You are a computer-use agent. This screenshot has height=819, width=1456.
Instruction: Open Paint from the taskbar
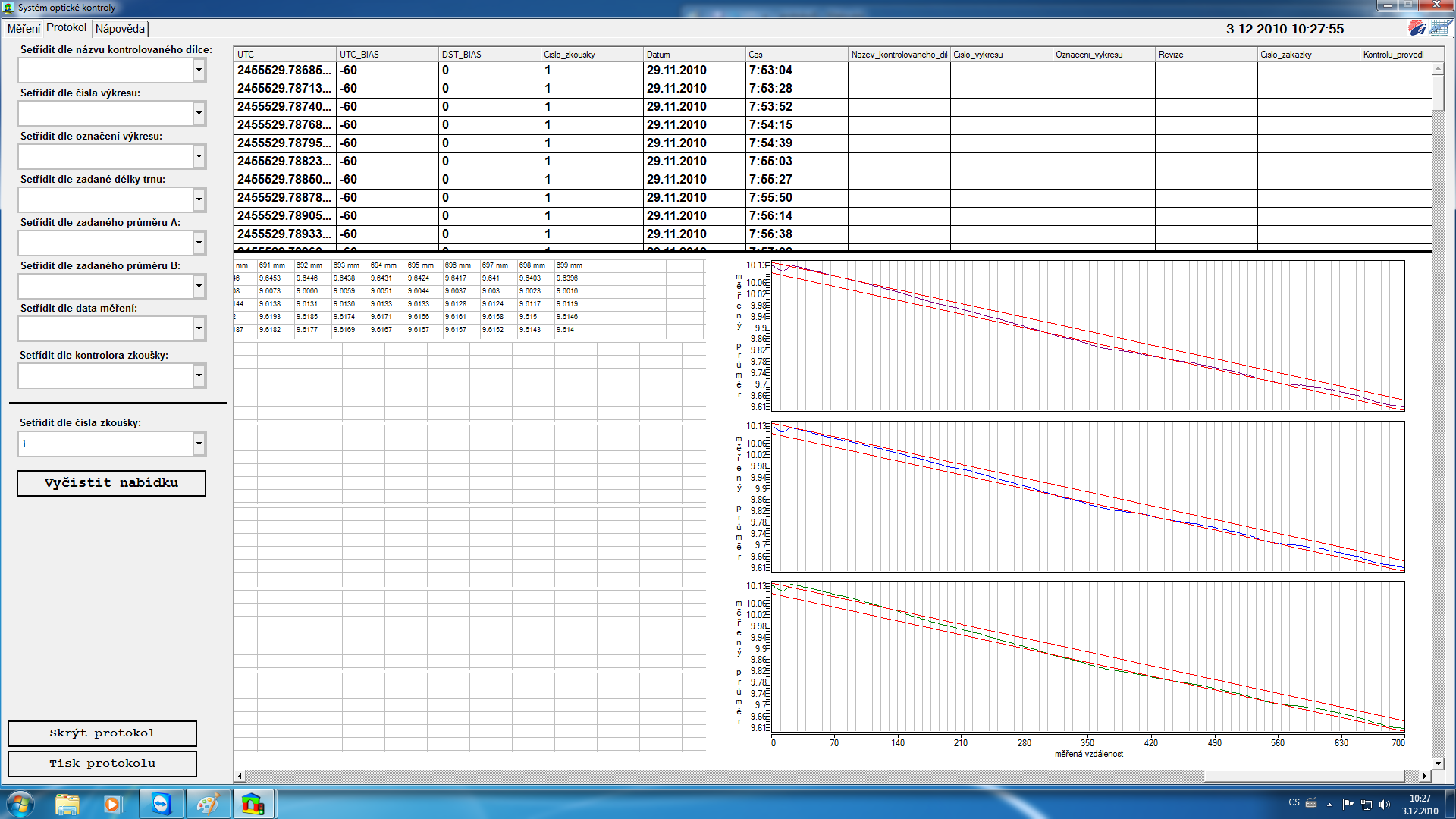pyautogui.click(x=207, y=804)
